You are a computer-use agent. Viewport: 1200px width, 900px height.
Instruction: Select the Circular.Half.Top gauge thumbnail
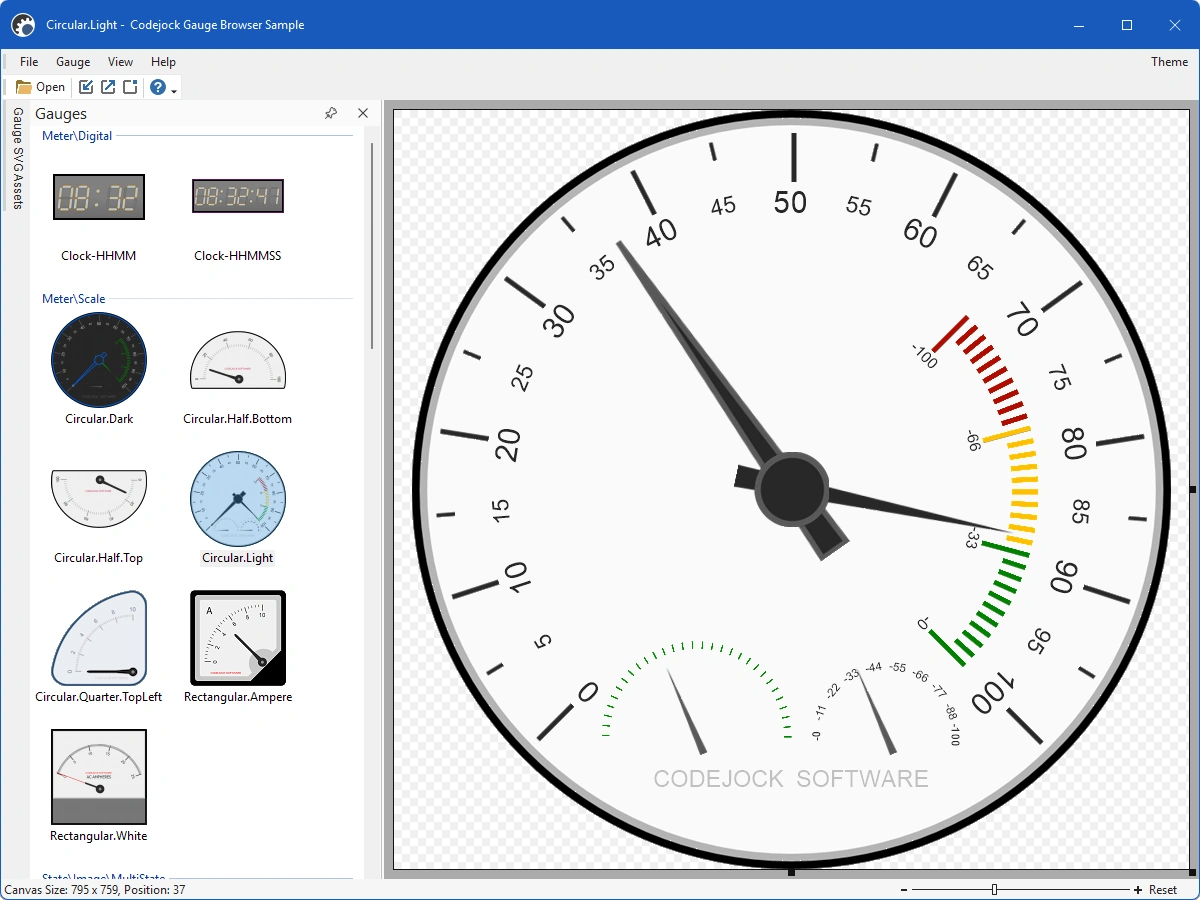pyautogui.click(x=99, y=499)
